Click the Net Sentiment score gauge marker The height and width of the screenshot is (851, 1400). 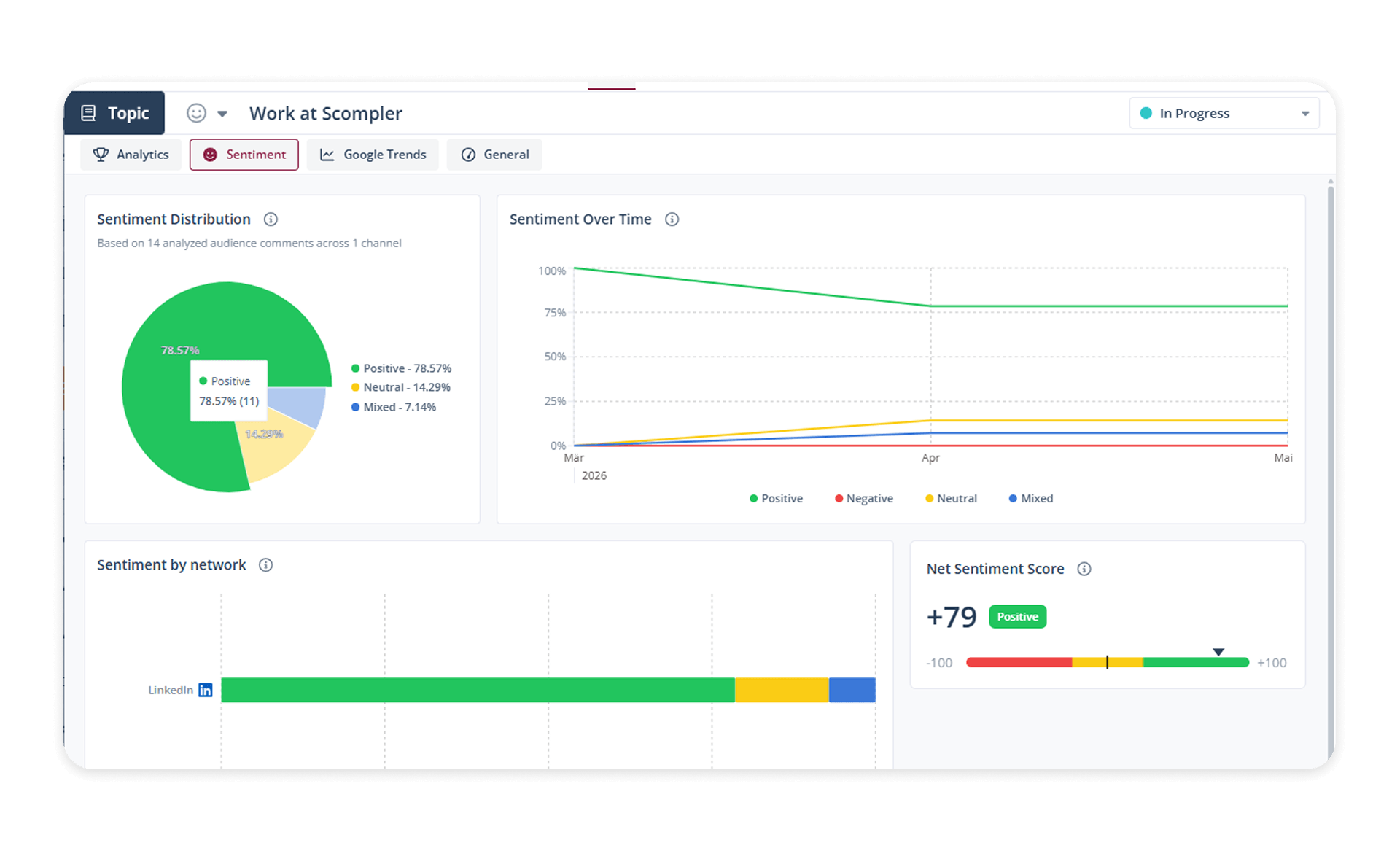pyautogui.click(x=1218, y=652)
